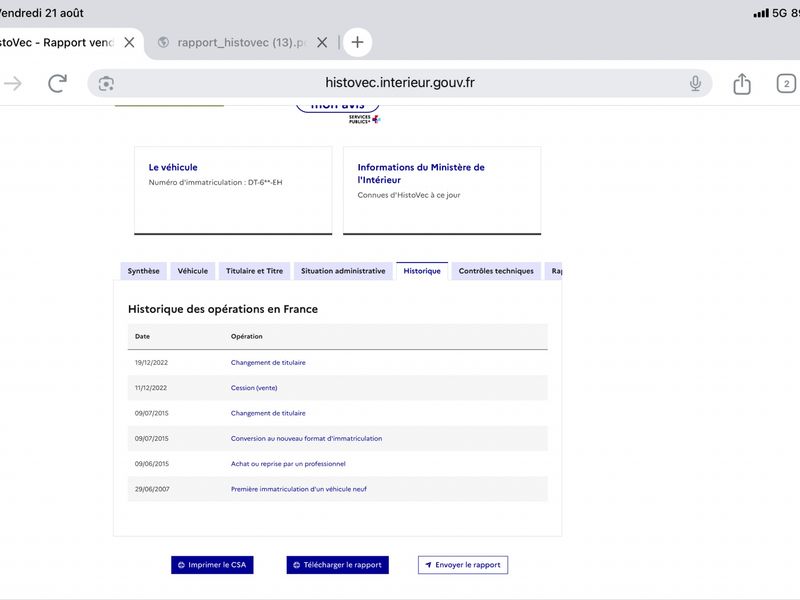The width and height of the screenshot is (800, 600).
Task: Close the rapport_histovec (13) tab
Action: pos(322,42)
